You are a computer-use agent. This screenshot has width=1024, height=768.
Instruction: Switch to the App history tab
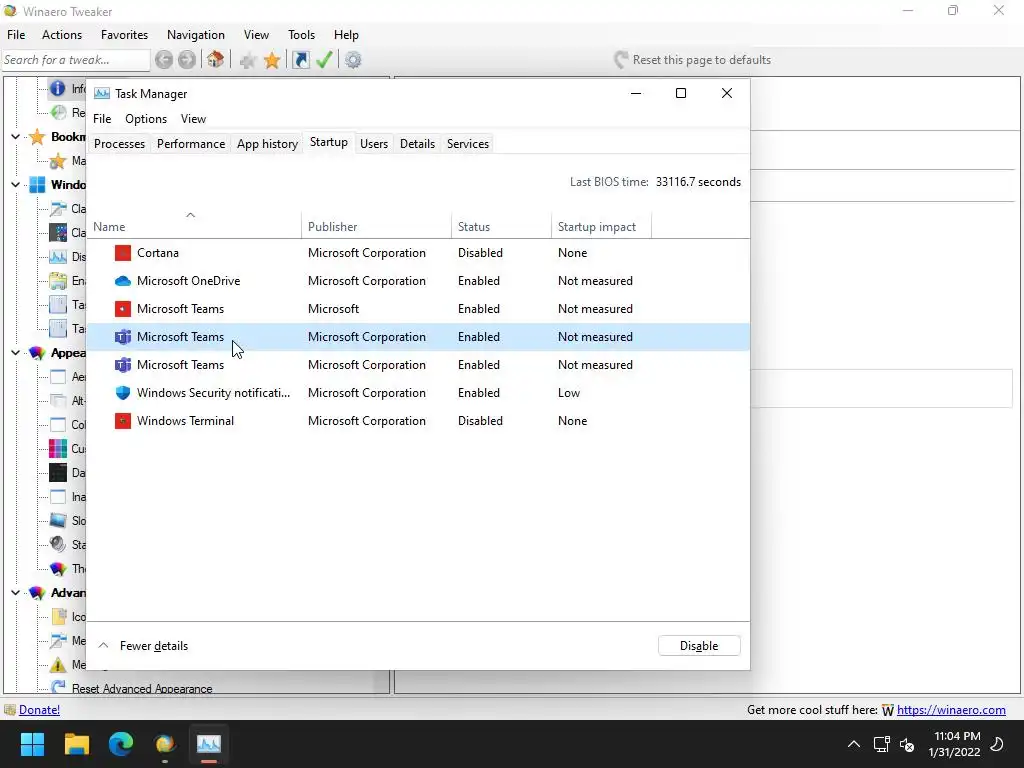[x=267, y=144]
